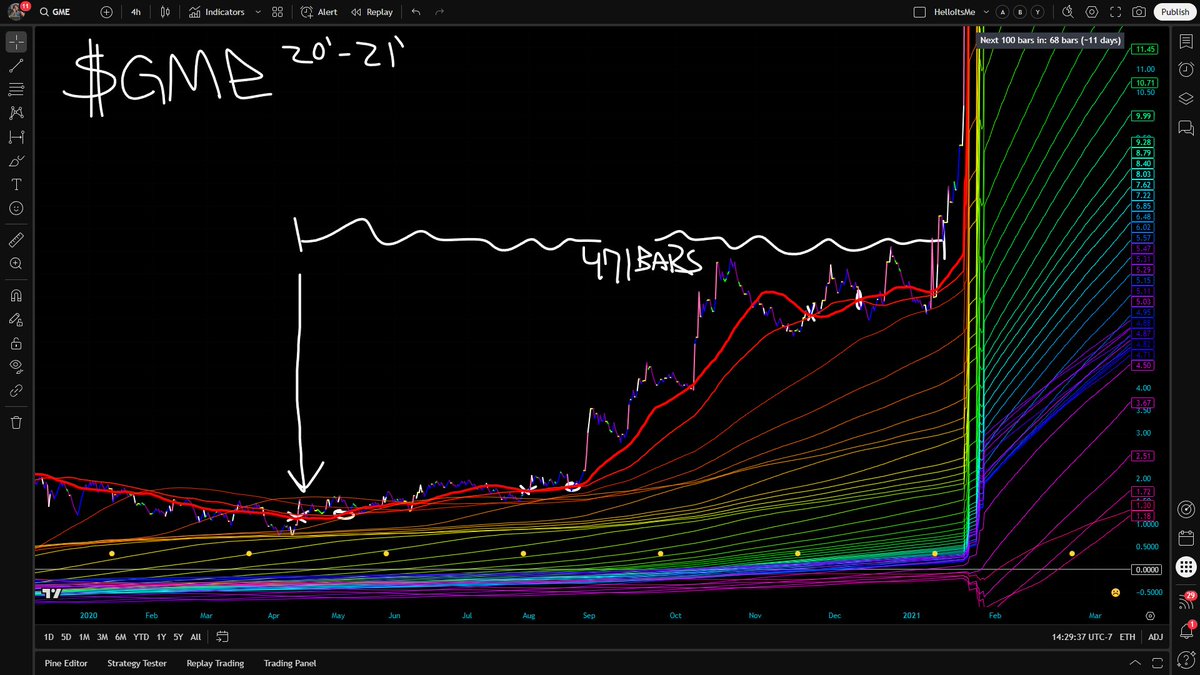1200x675 pixels.
Task: Open chart settings hexagon icon
Action: click(x=1092, y=13)
